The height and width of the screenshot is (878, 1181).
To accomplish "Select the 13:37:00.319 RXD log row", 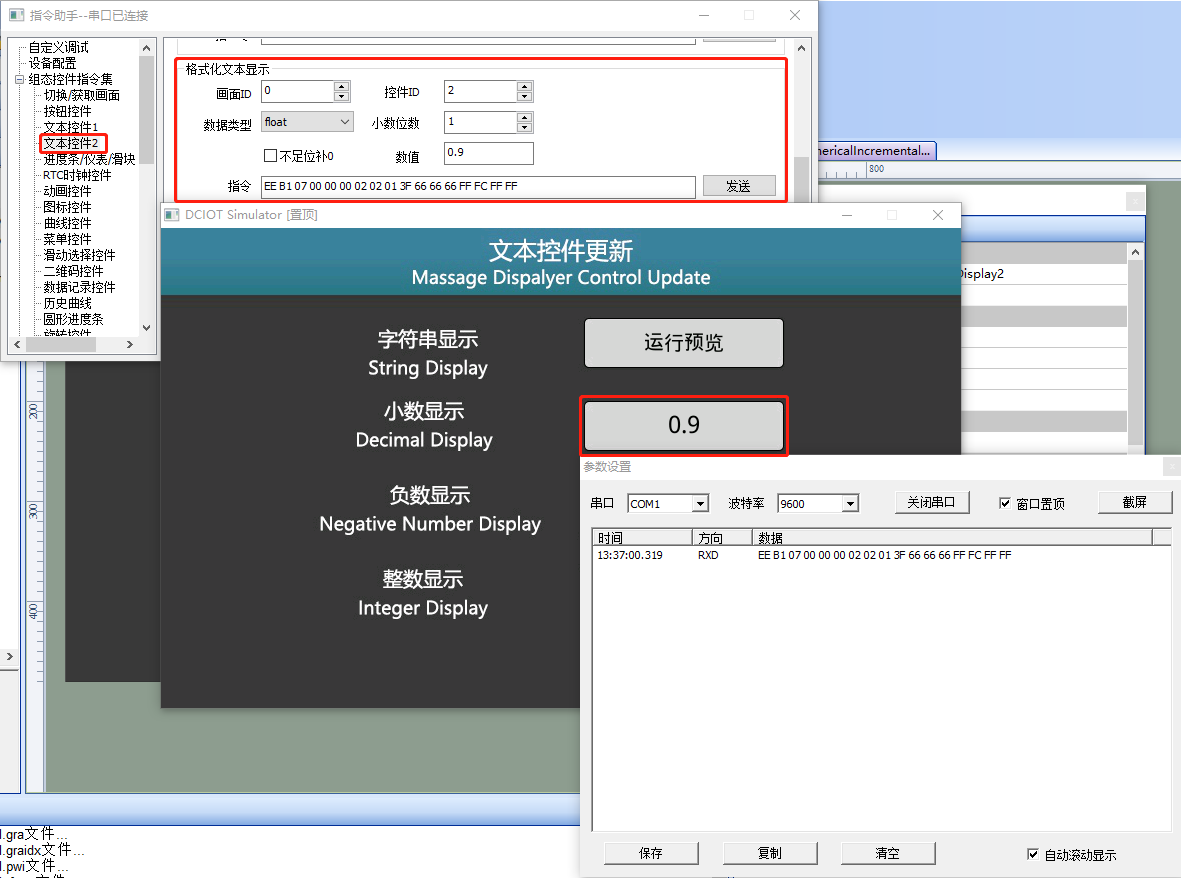I will pos(881,555).
